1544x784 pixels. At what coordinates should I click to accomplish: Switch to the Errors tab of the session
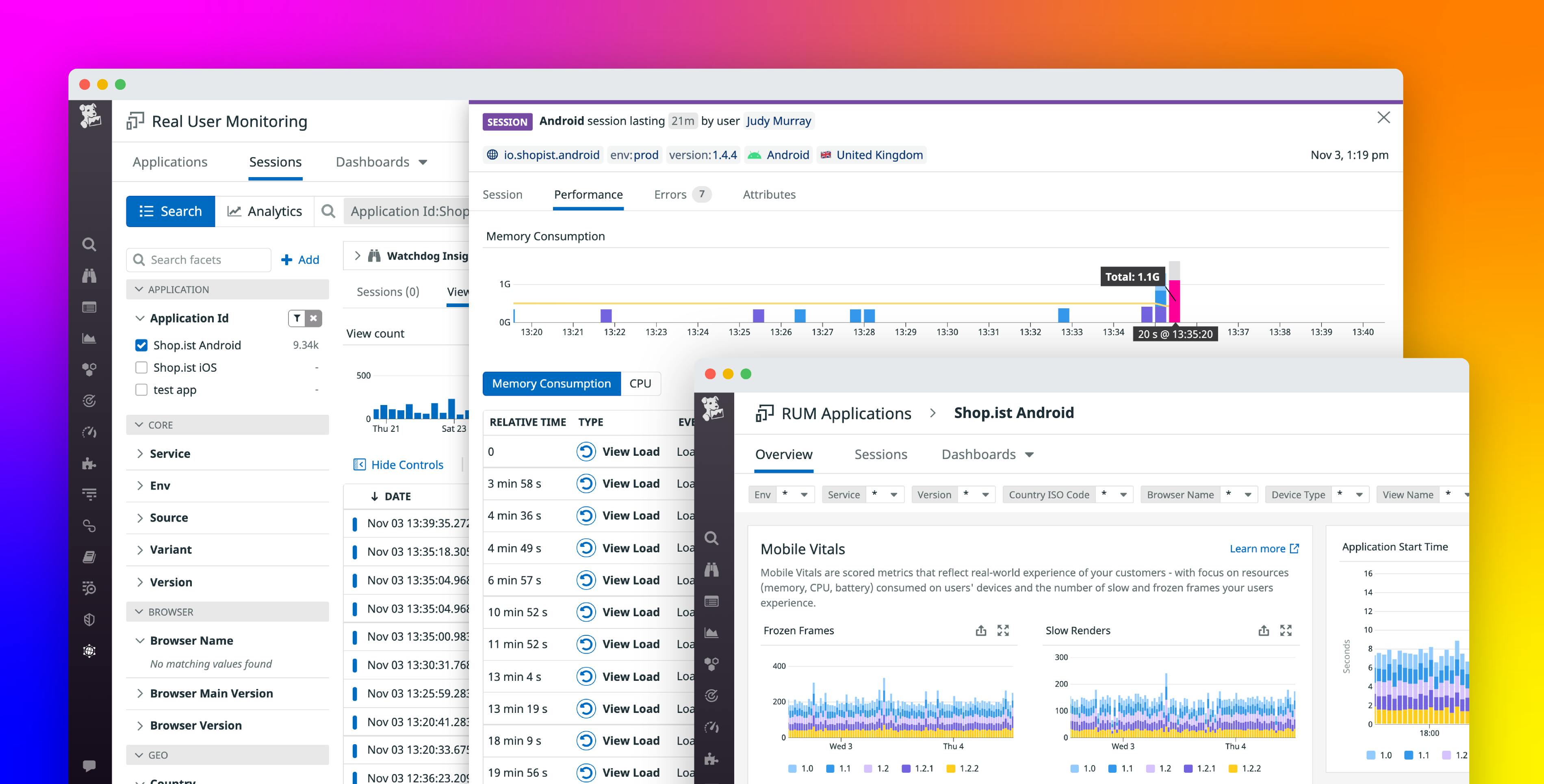point(670,194)
